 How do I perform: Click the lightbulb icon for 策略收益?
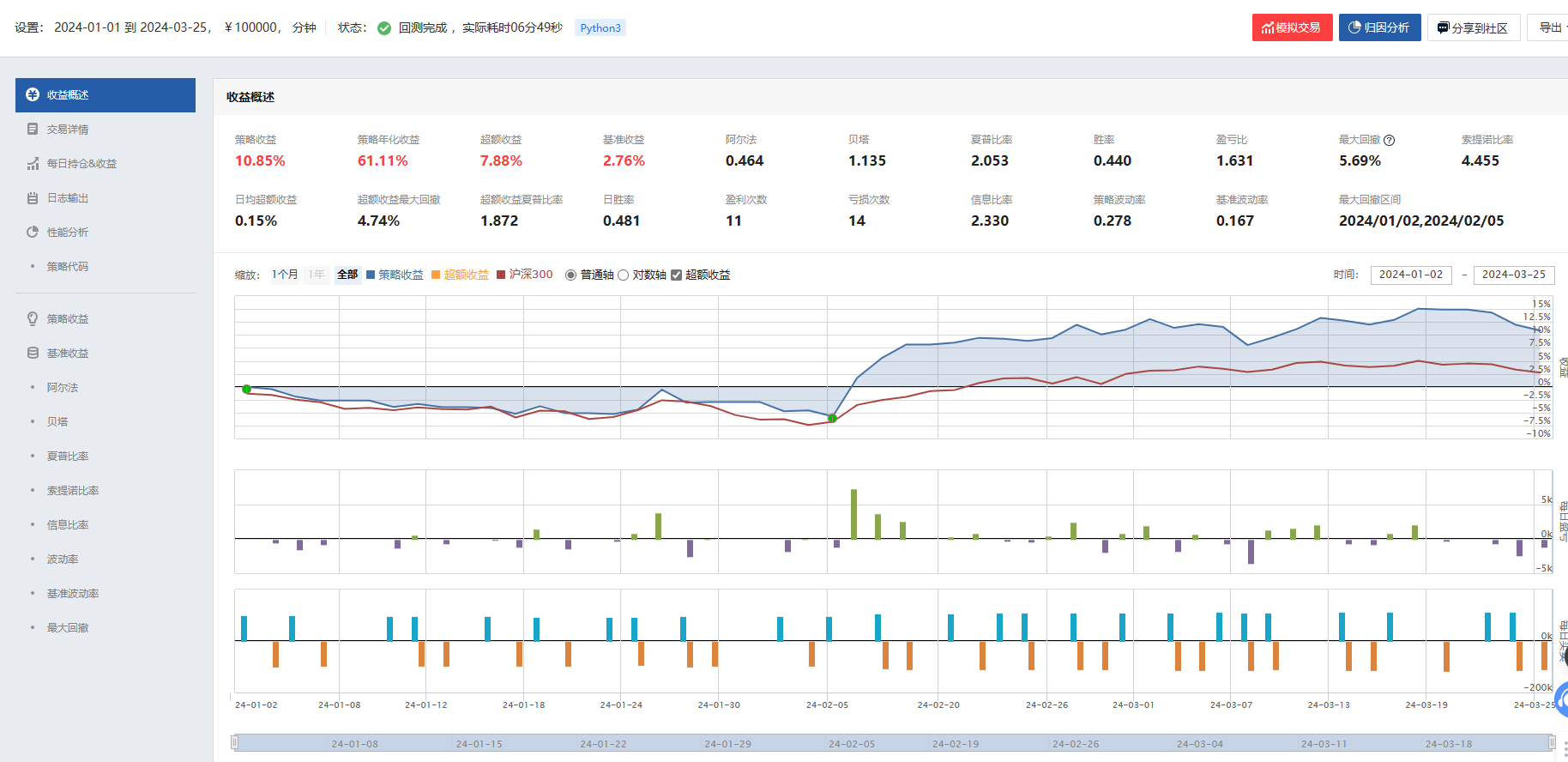tap(33, 319)
